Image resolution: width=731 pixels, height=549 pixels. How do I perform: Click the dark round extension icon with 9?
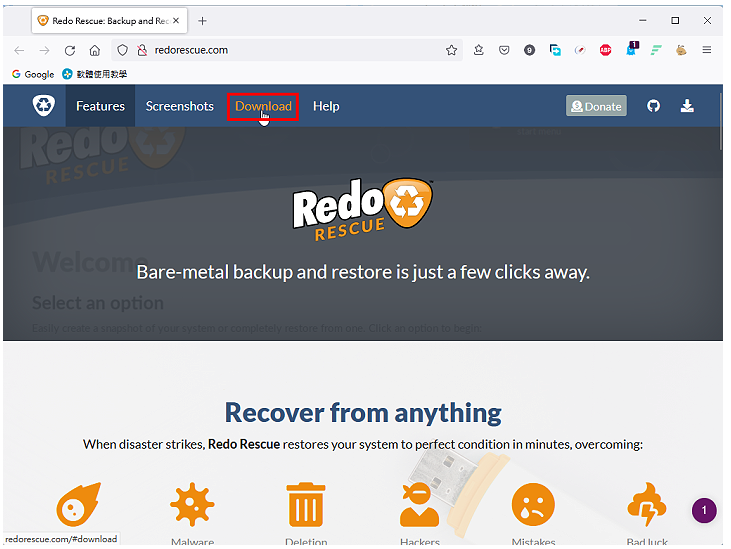(529, 50)
